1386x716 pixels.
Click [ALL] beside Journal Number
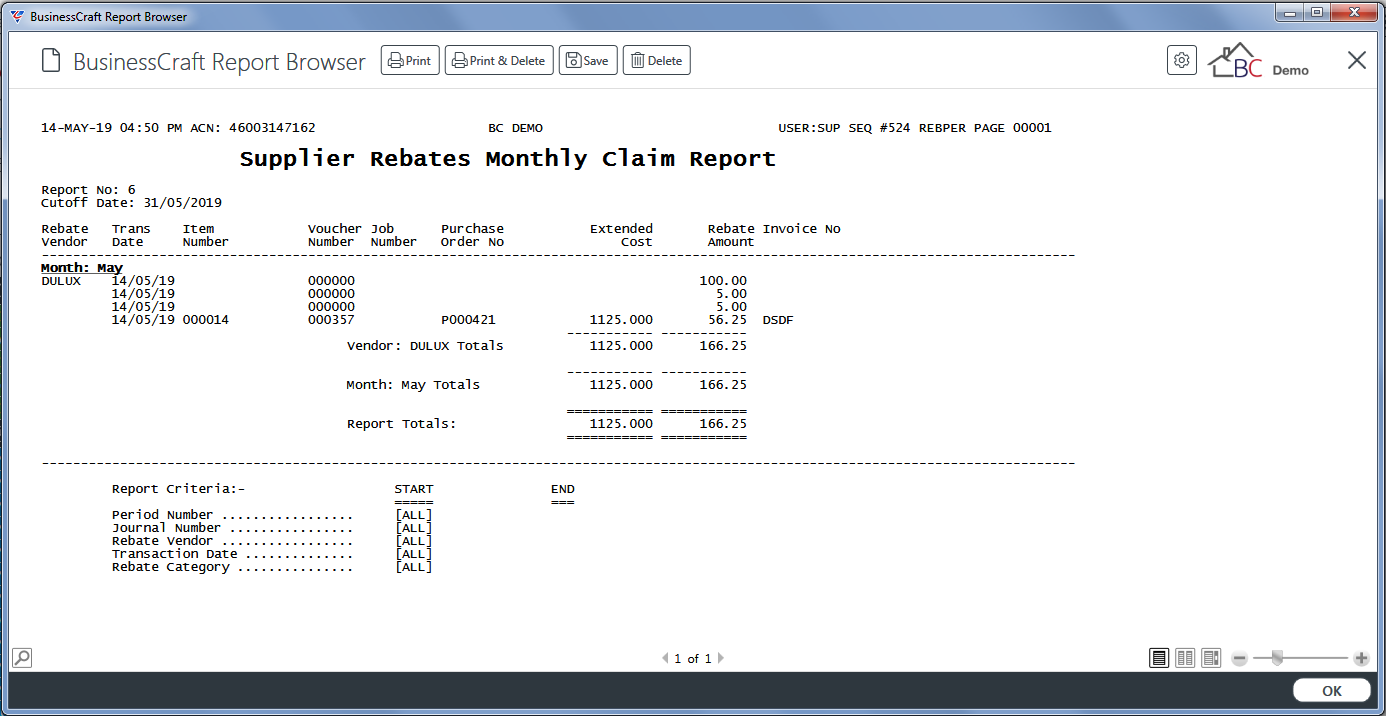pos(414,528)
